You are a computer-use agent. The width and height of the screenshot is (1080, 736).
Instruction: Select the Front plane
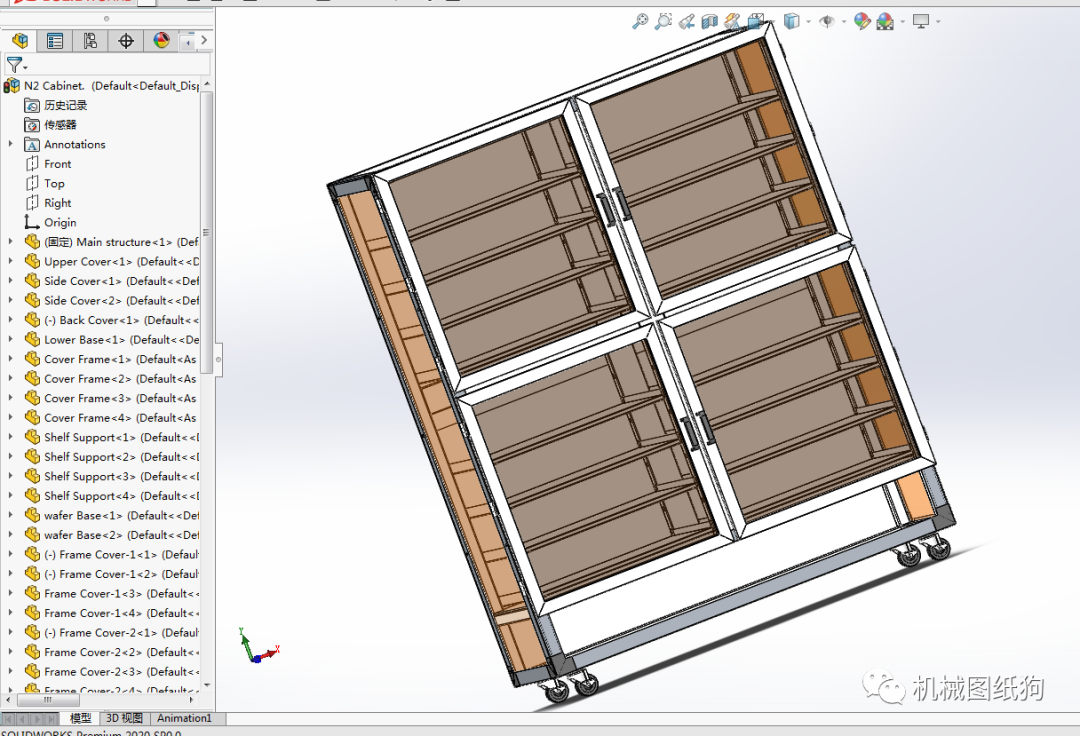pyautogui.click(x=57, y=164)
